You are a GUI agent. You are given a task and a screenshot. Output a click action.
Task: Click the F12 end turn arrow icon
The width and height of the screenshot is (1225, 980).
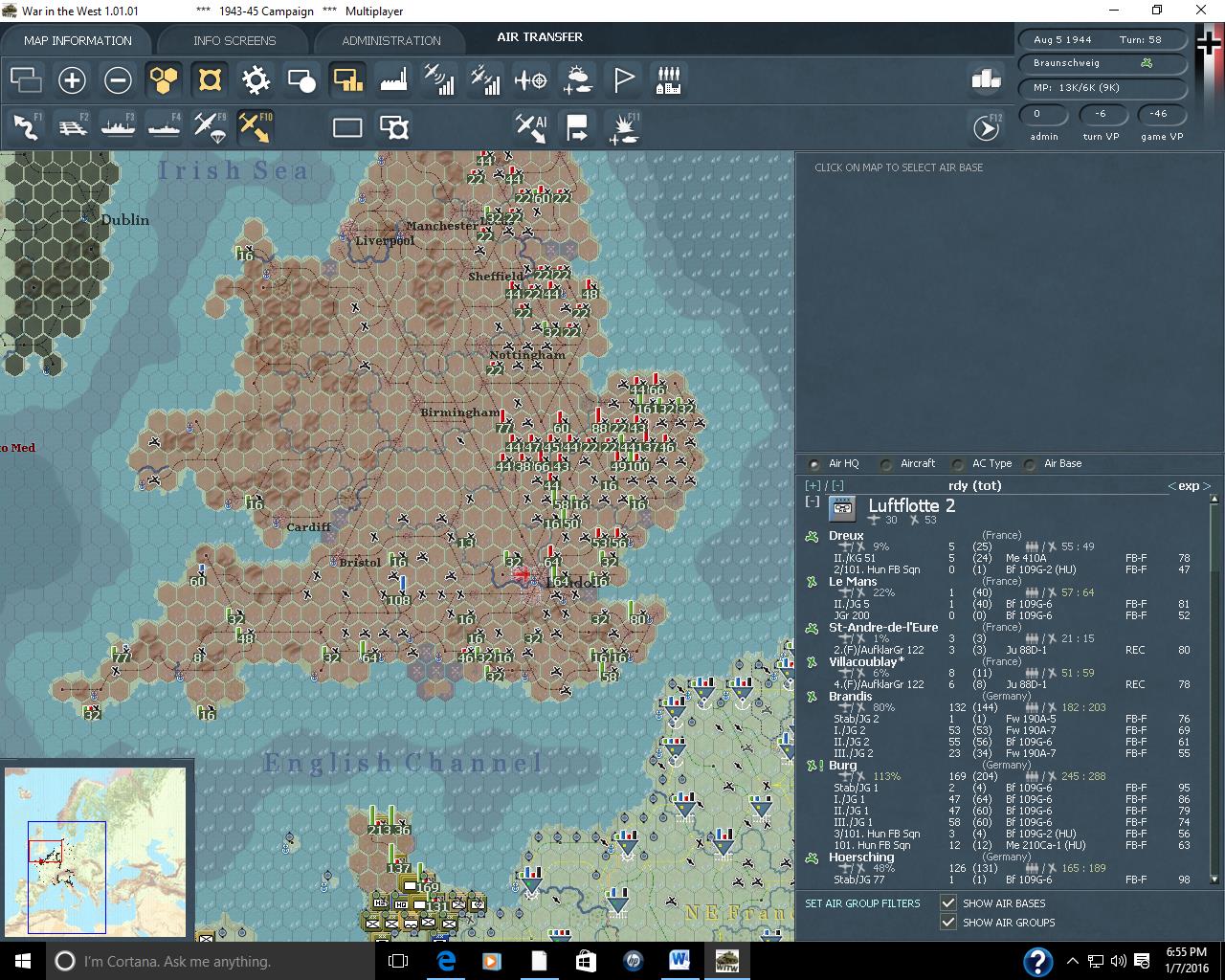(x=987, y=126)
